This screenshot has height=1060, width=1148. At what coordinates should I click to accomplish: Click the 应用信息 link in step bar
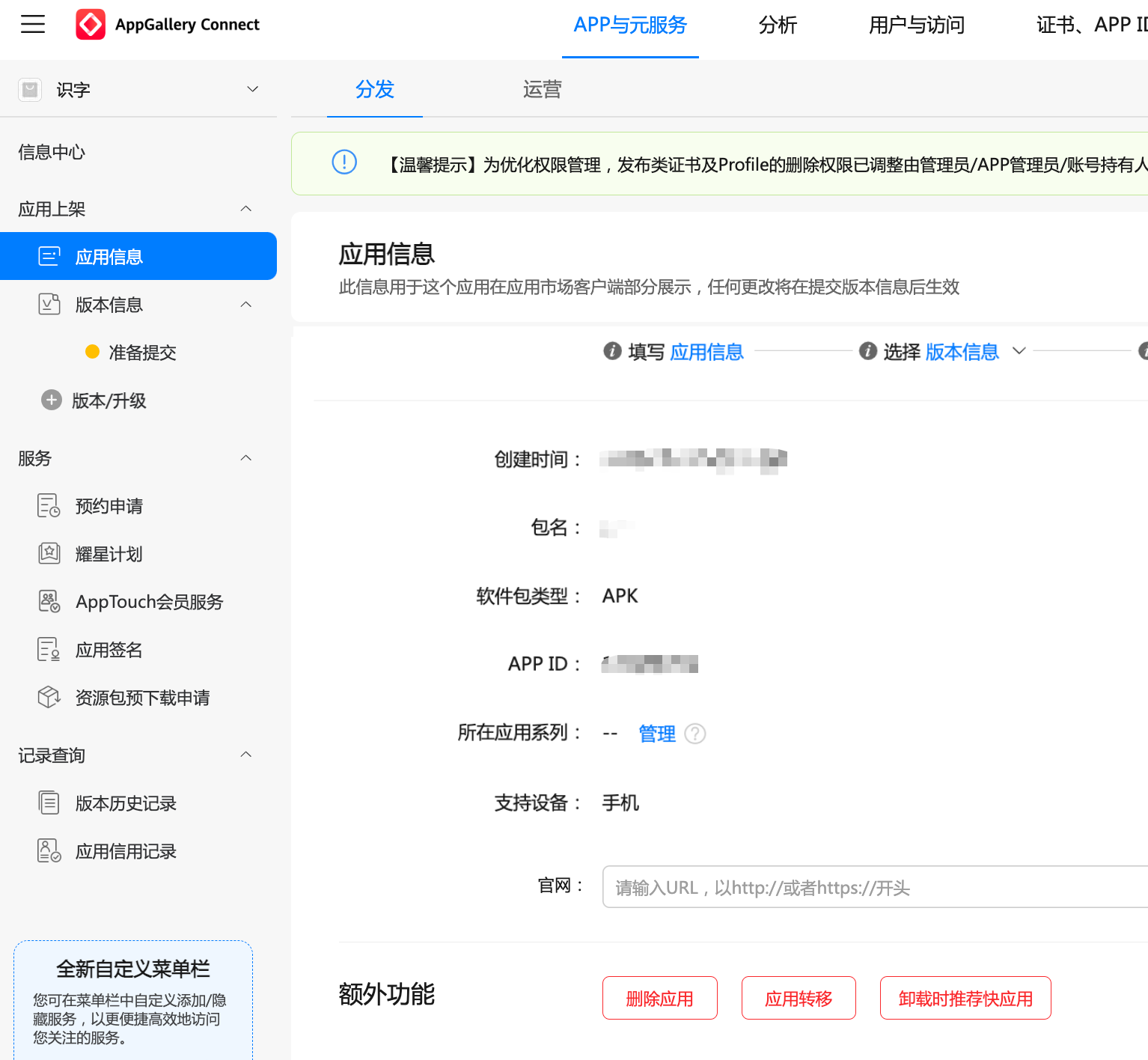[x=706, y=352]
